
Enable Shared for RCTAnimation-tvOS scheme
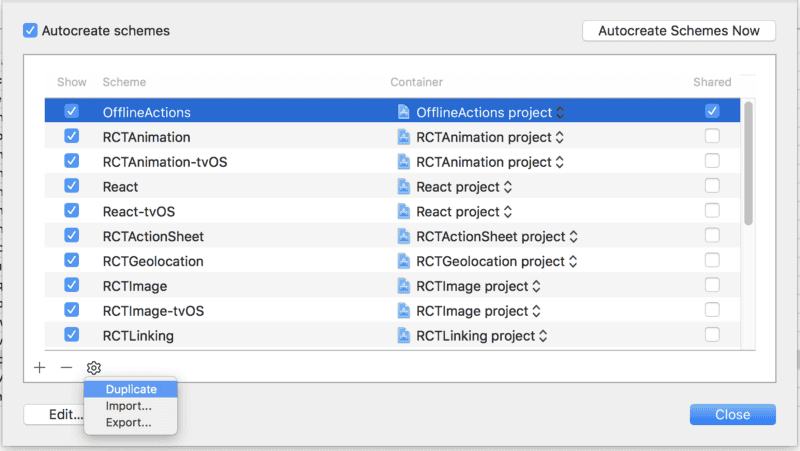712,161
